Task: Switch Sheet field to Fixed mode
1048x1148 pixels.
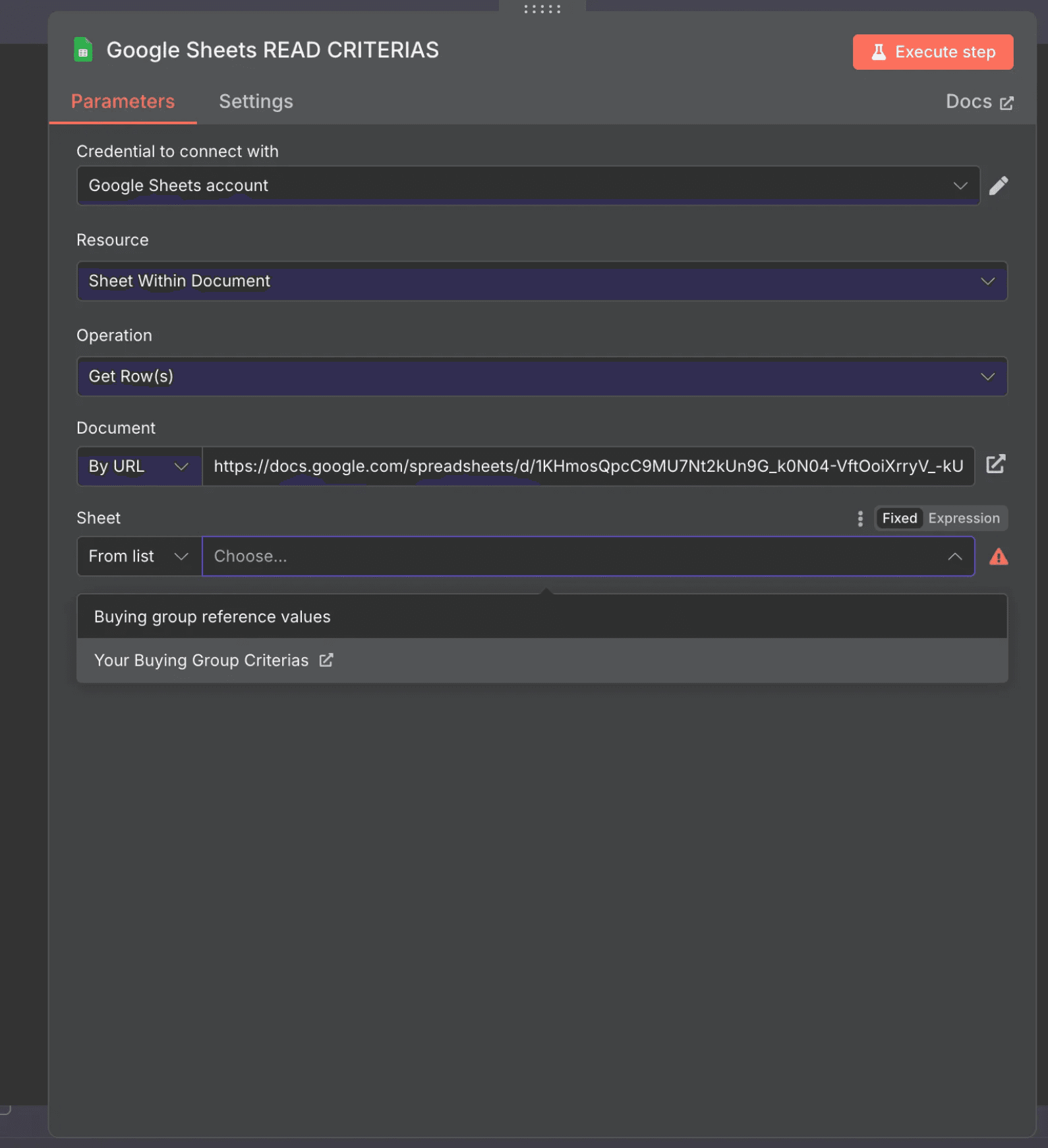Action: tap(899, 519)
